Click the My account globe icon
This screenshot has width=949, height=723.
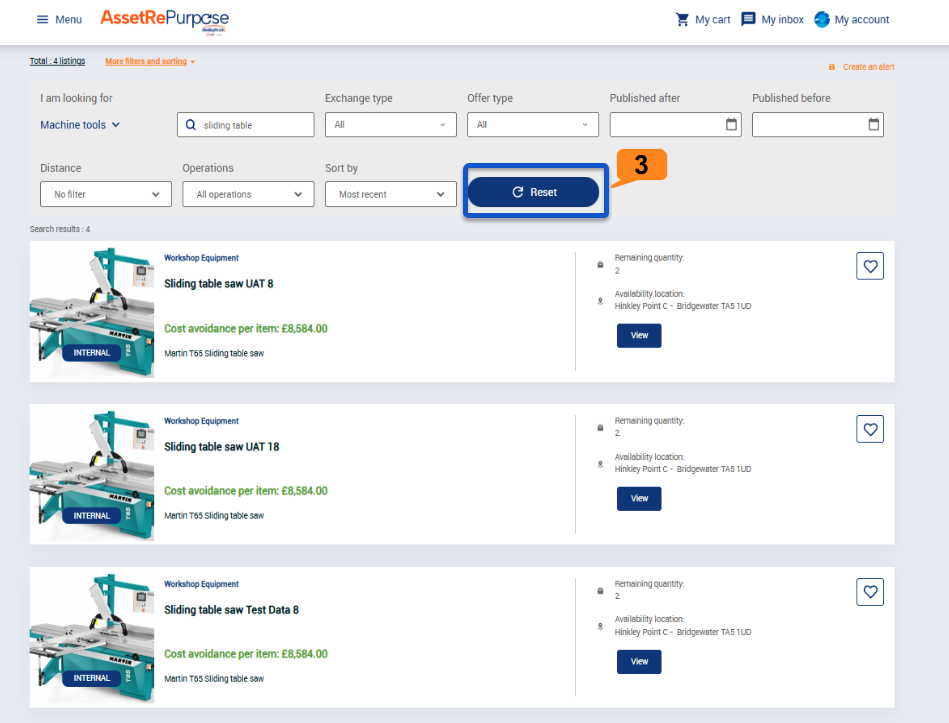(x=822, y=19)
